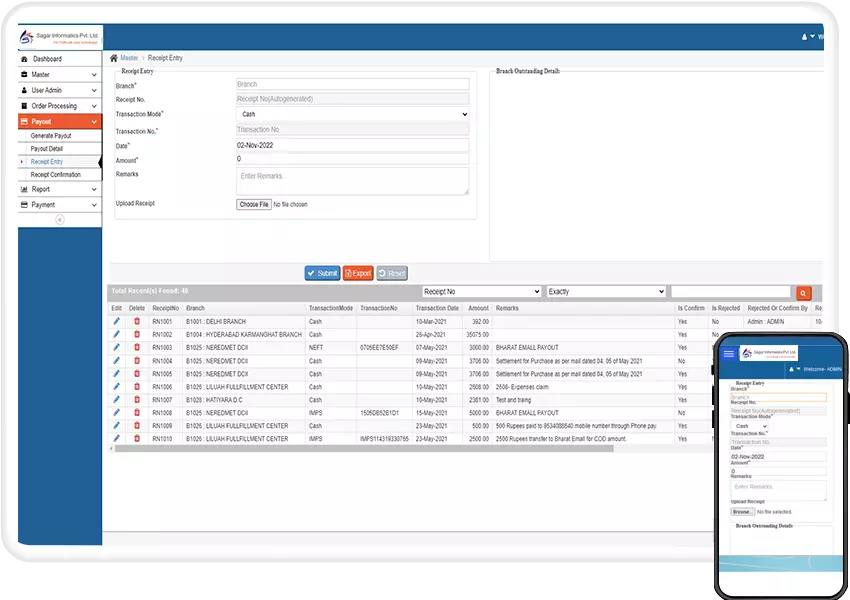Click the home icon in breadcrumb
This screenshot has width=850, height=600.
[114, 58]
